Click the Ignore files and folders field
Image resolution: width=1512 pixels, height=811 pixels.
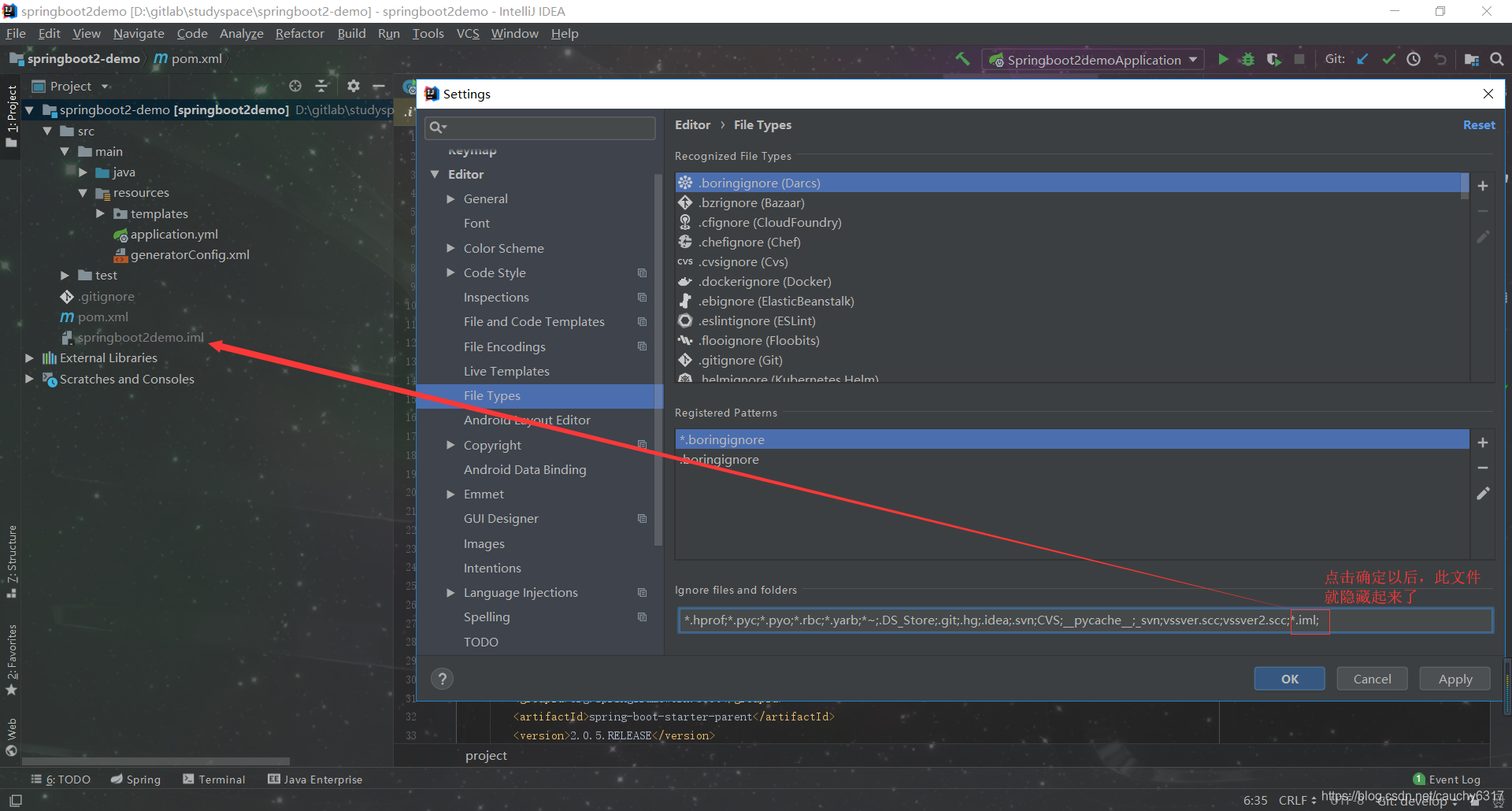point(1084,620)
